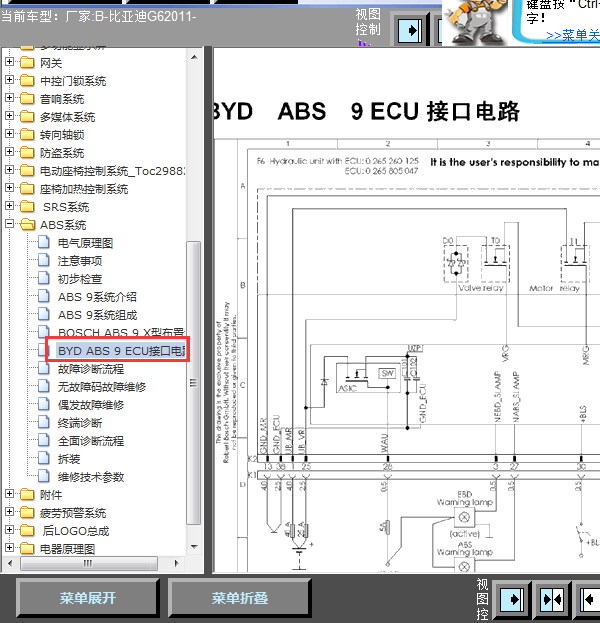The image size is (600, 623).
Task: Click the 当前车型 vehicle model text
Action: coord(99,17)
